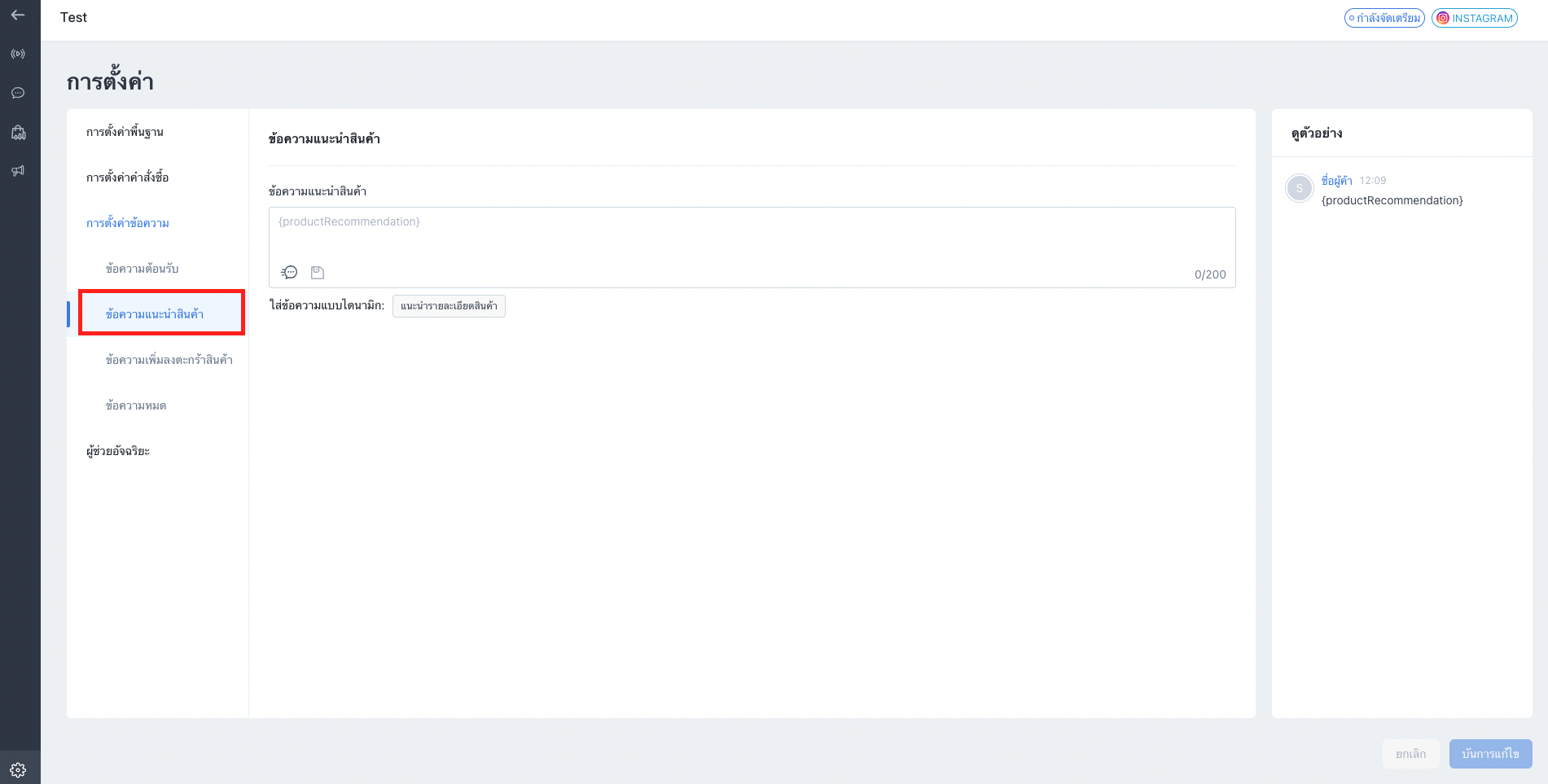Screen dimensions: 1548x784
Task: Click the back arrow icon
Action: coord(18,15)
